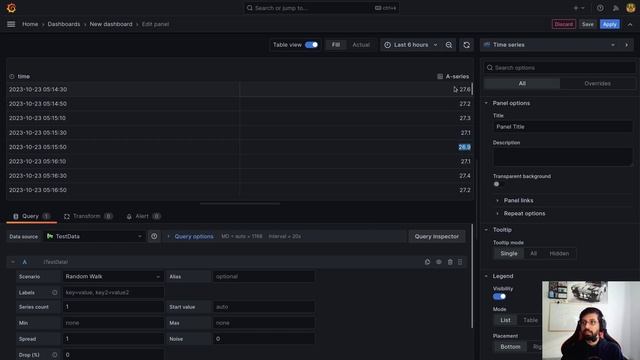640x360 pixels.
Task: Select the Actual display option
Action: [361, 45]
